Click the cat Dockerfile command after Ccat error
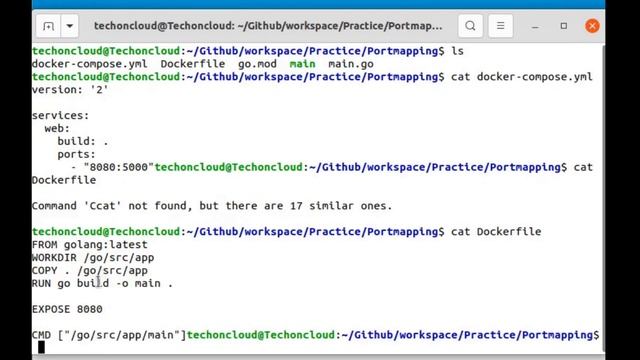This screenshot has width=640, height=360. 496,231
